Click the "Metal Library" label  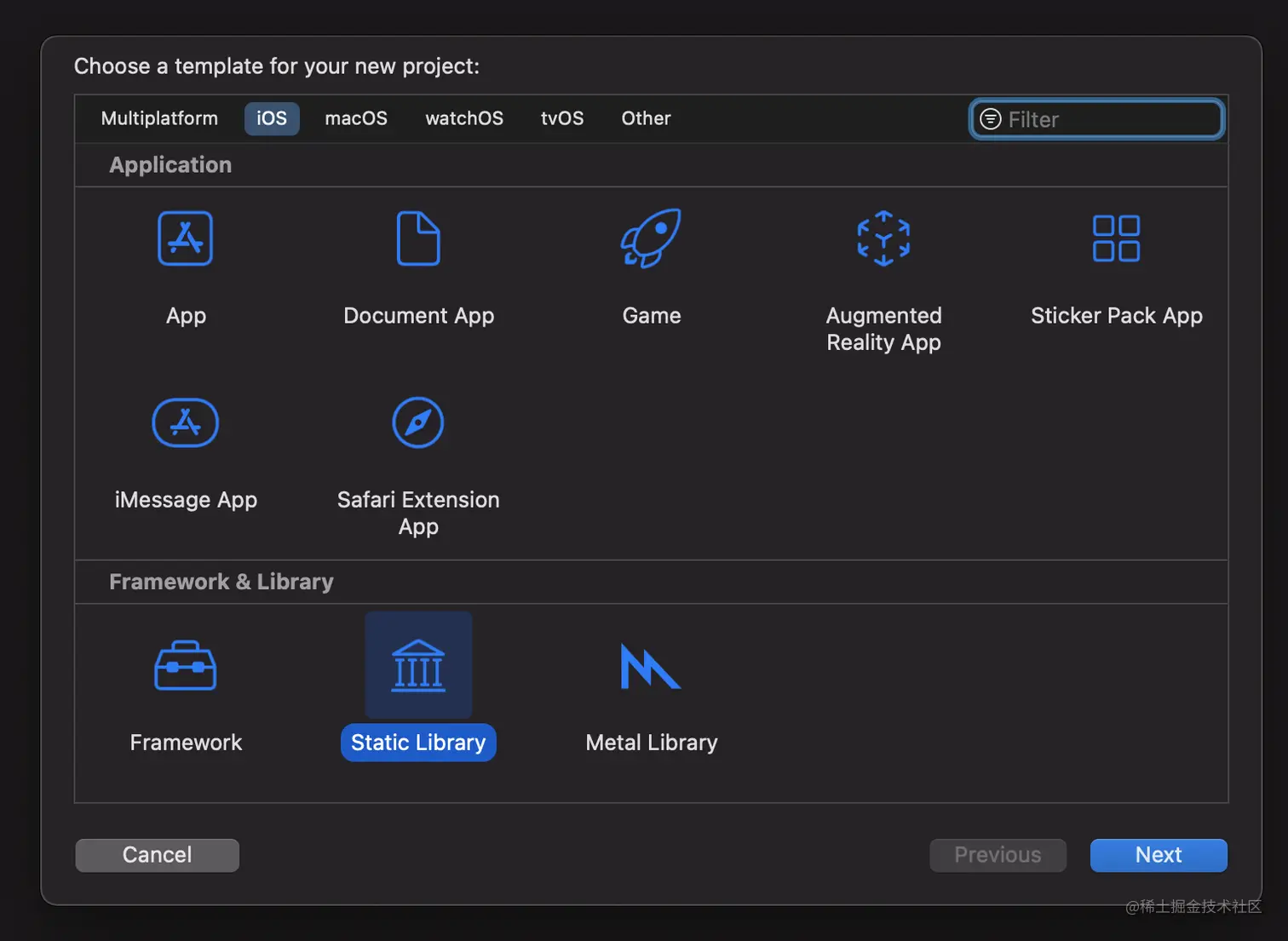click(652, 743)
